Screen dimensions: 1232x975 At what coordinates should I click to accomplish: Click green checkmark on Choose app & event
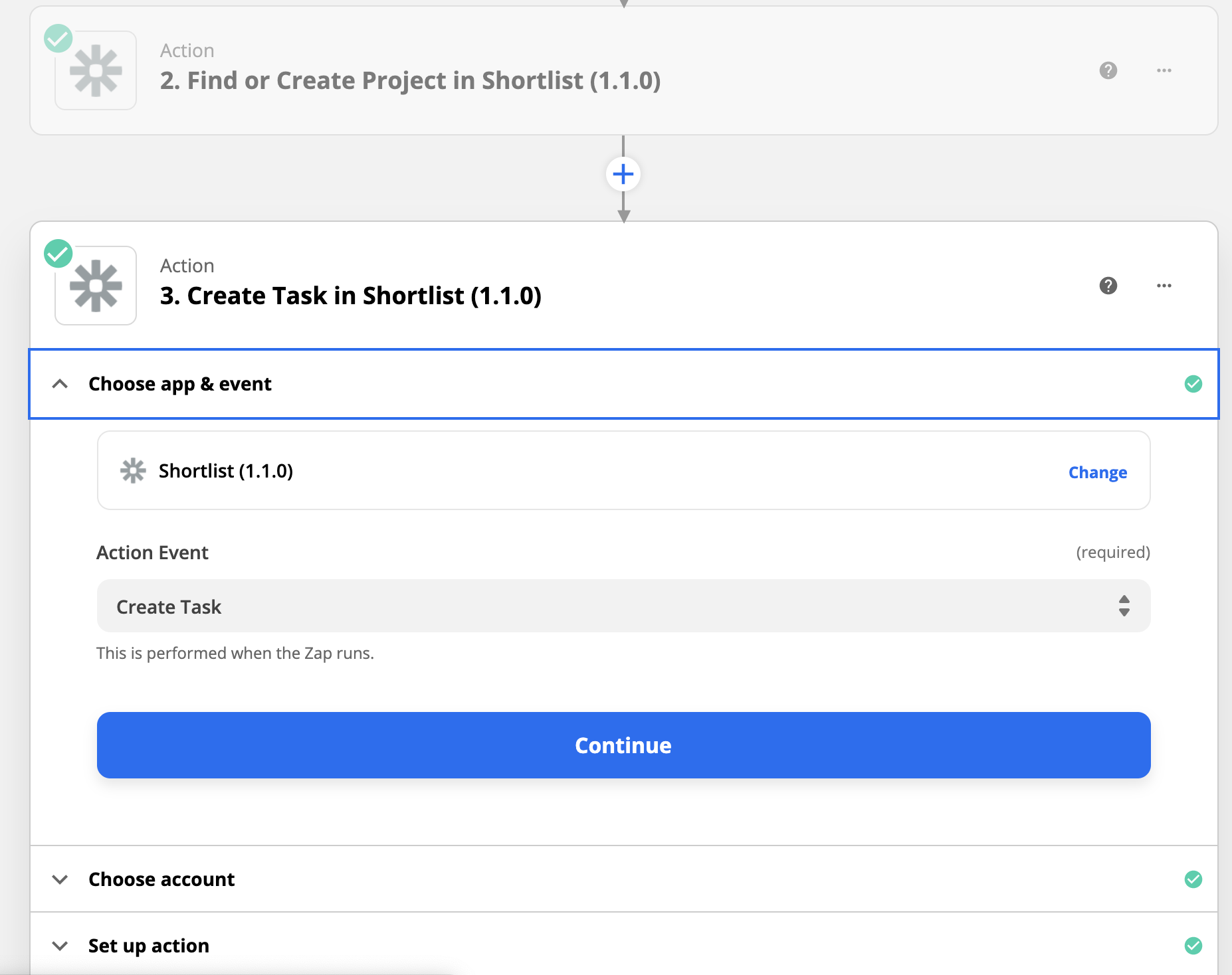pyautogui.click(x=1193, y=384)
